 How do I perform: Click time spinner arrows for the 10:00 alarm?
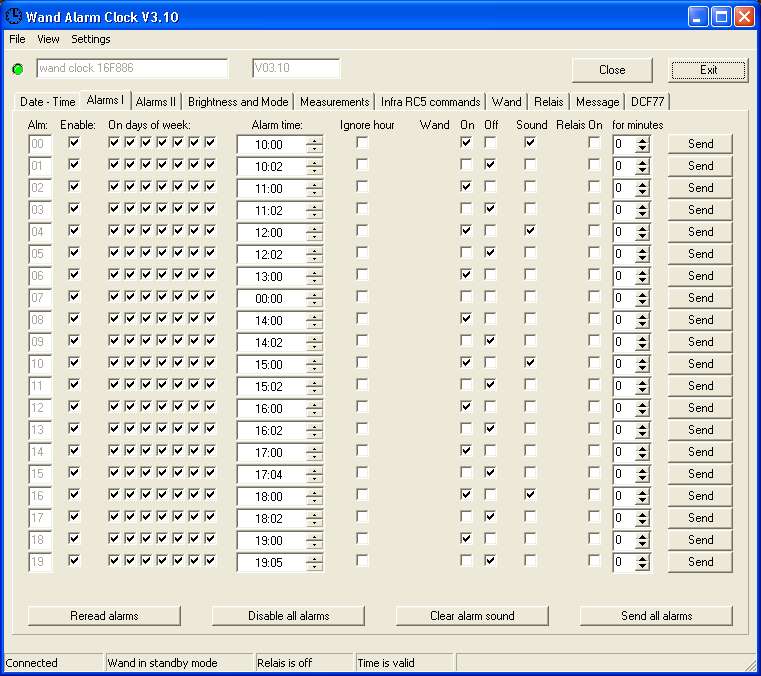(x=314, y=145)
